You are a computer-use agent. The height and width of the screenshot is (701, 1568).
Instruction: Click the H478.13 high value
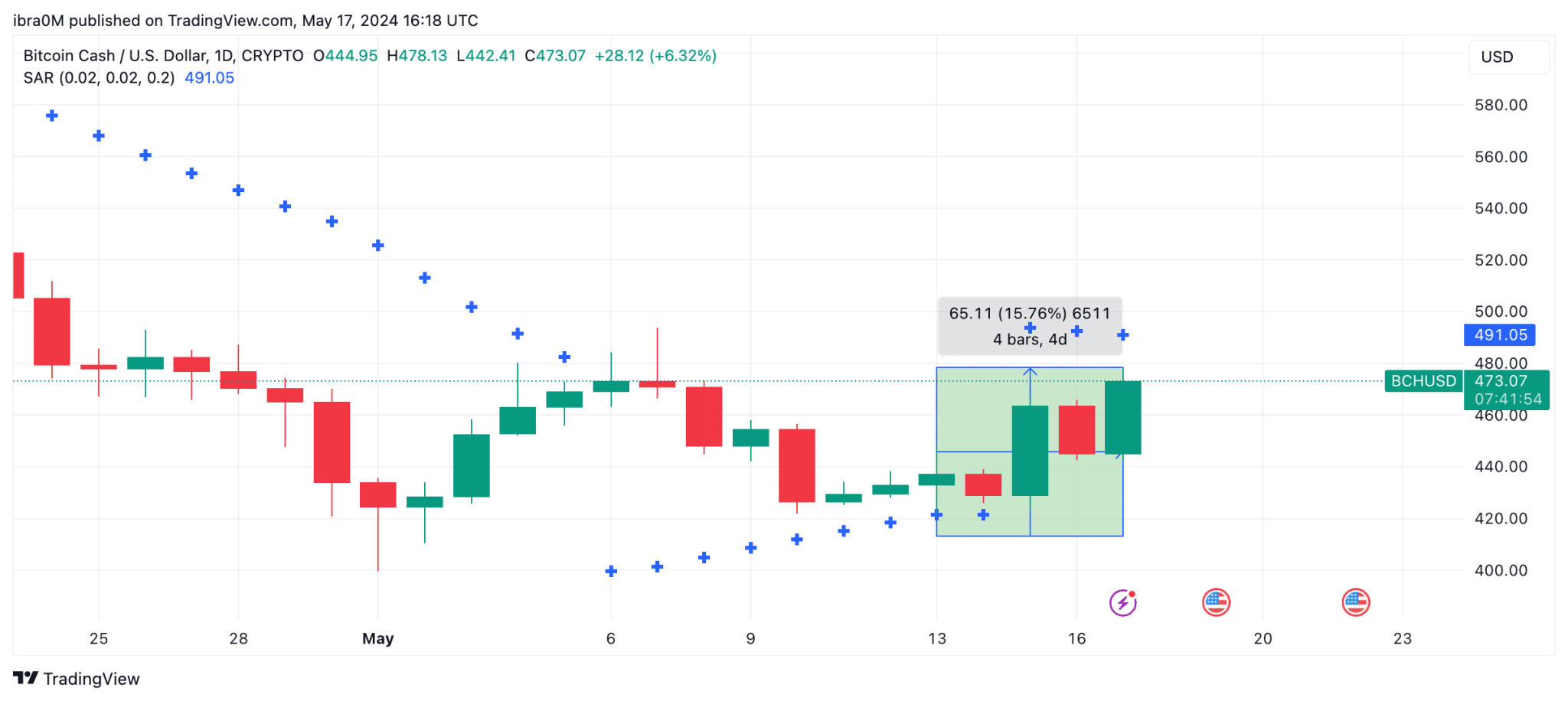point(416,56)
